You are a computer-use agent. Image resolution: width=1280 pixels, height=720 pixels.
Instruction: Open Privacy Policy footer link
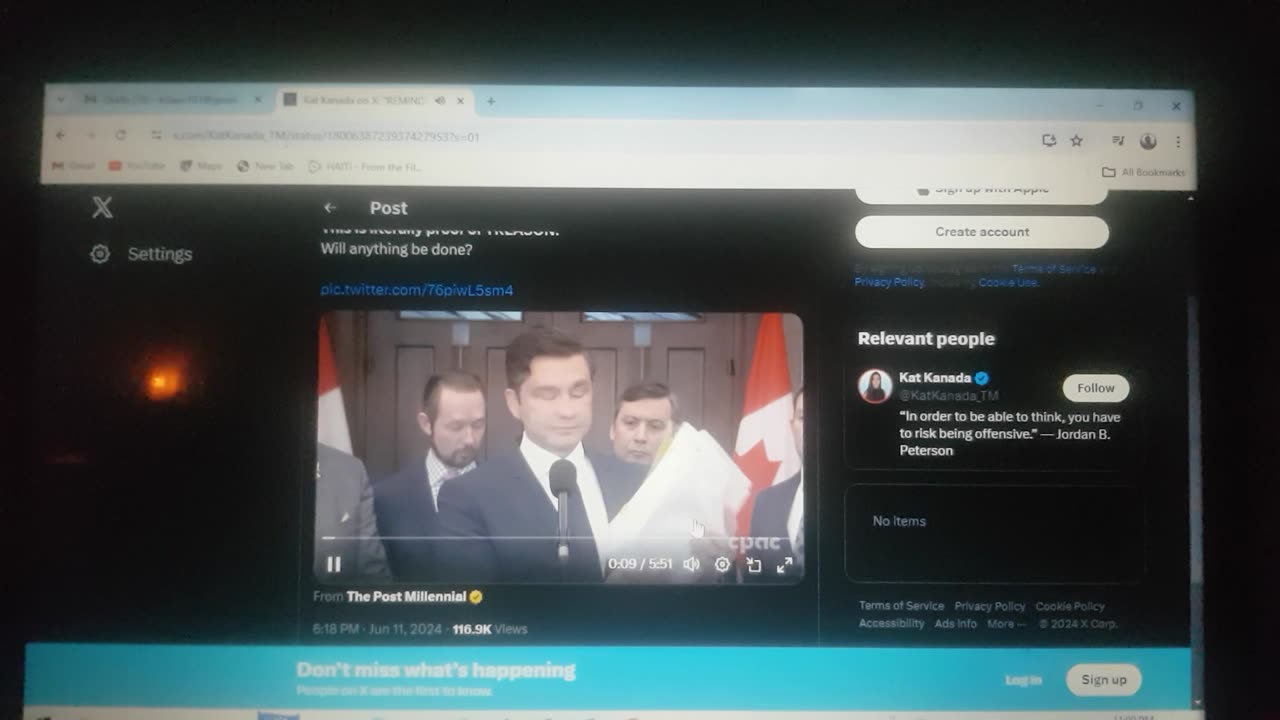989,606
